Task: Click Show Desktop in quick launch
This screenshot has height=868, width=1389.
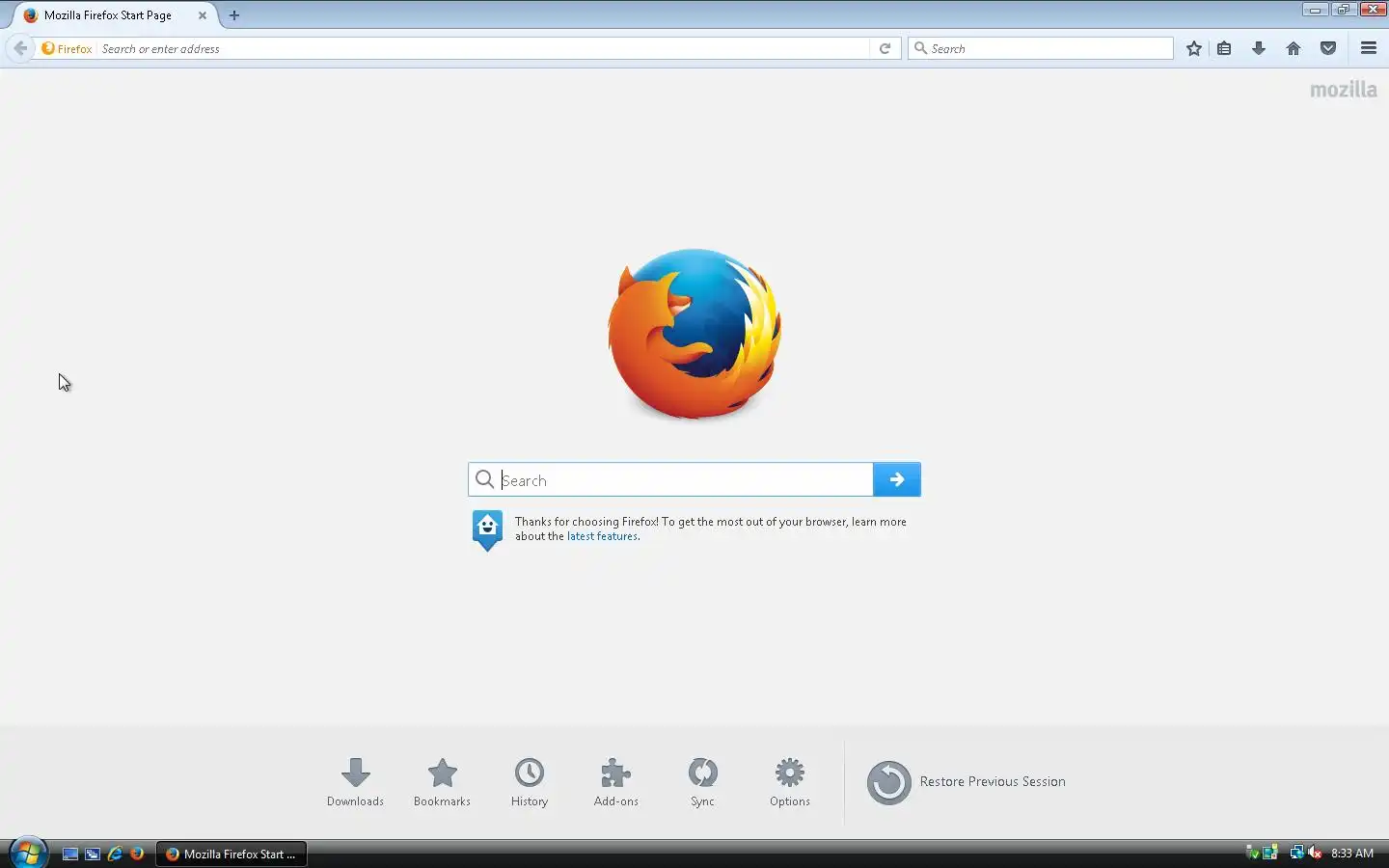Action: tap(70, 854)
